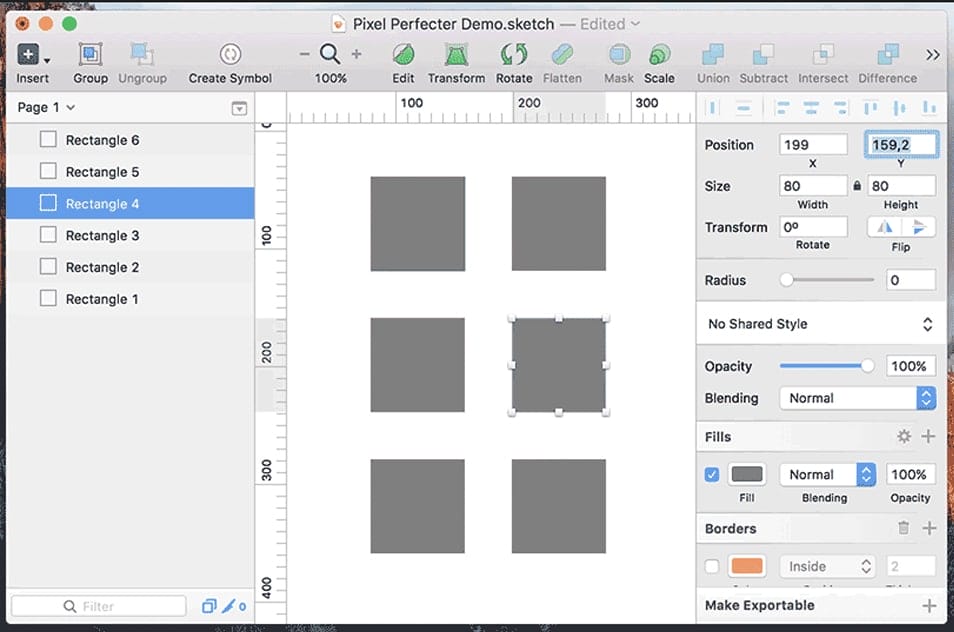
Task: Click the orange border color swatch
Action: coord(747,566)
